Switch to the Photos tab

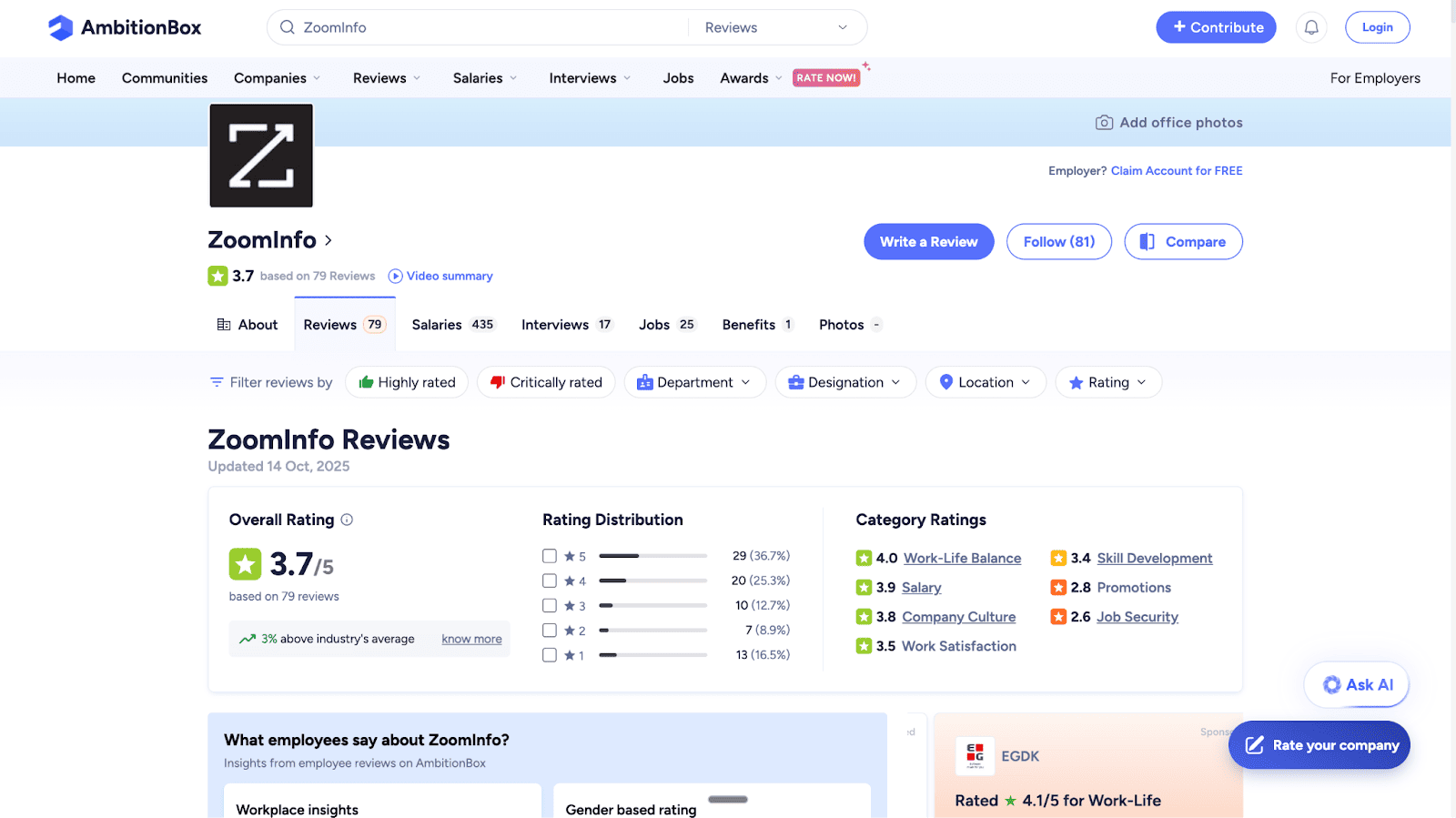coord(850,325)
